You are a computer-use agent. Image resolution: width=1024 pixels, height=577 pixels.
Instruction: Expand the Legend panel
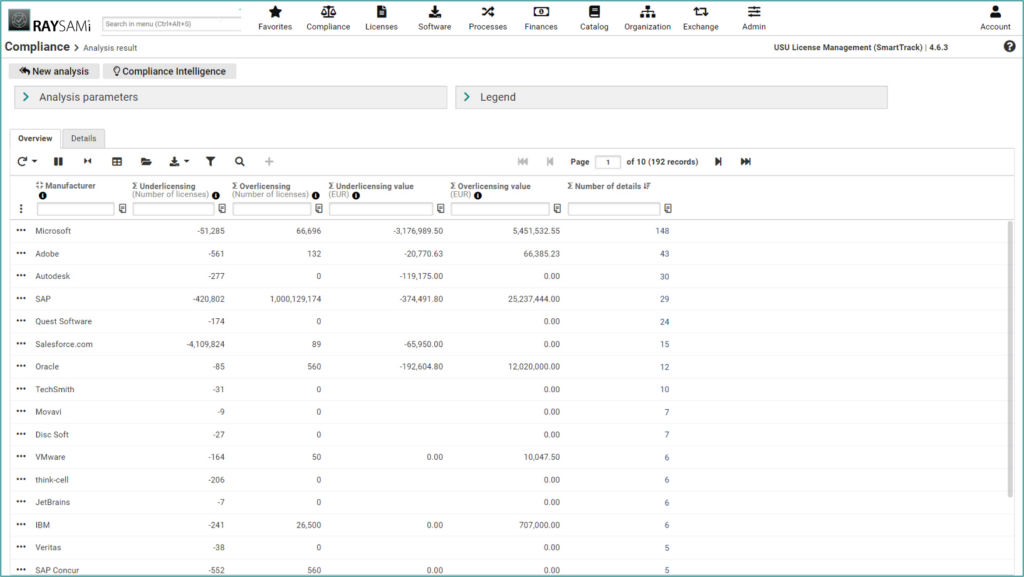pos(671,97)
